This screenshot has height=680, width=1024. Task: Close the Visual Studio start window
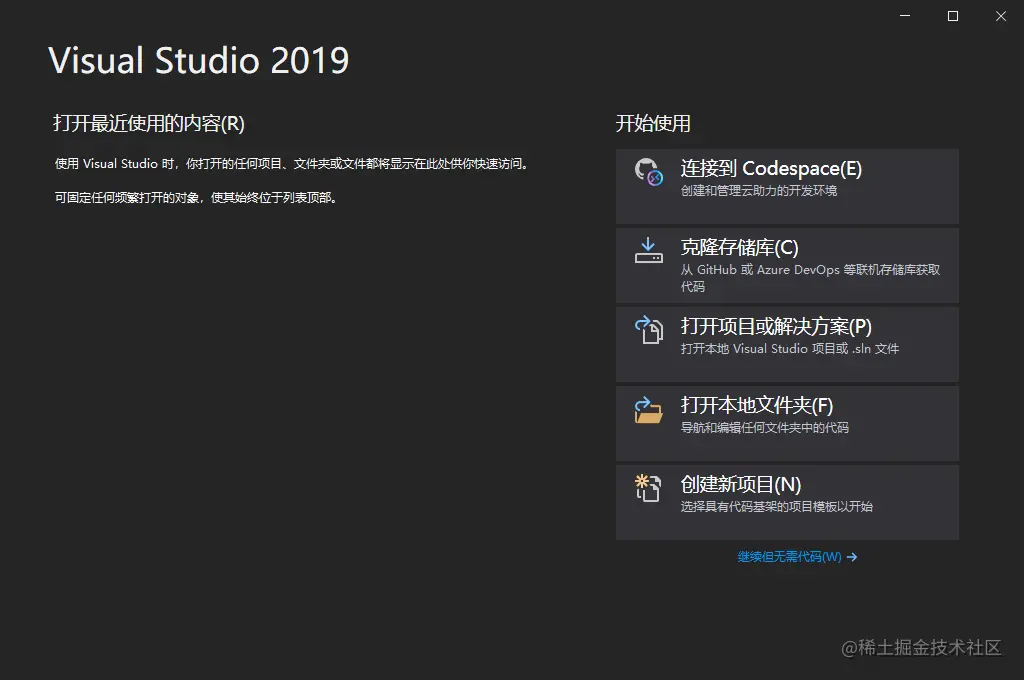click(x=1000, y=16)
